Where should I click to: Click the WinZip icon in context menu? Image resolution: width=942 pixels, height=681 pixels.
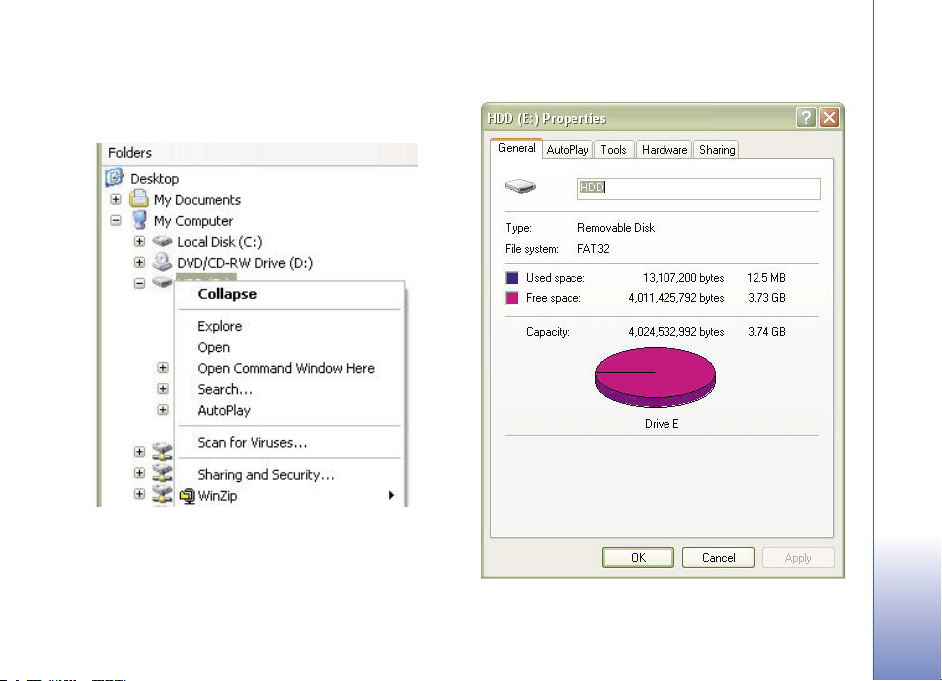[x=187, y=496]
